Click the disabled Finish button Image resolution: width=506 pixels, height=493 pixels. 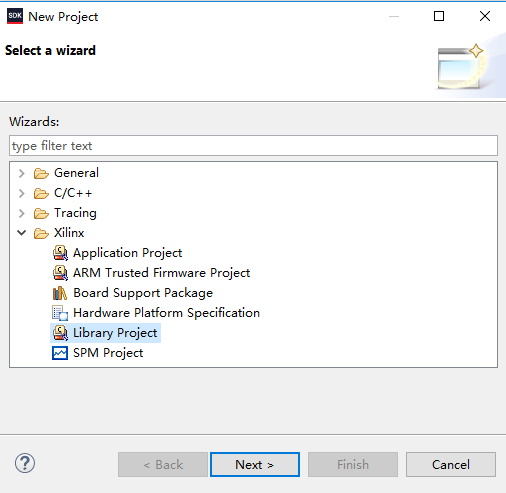[353, 464]
